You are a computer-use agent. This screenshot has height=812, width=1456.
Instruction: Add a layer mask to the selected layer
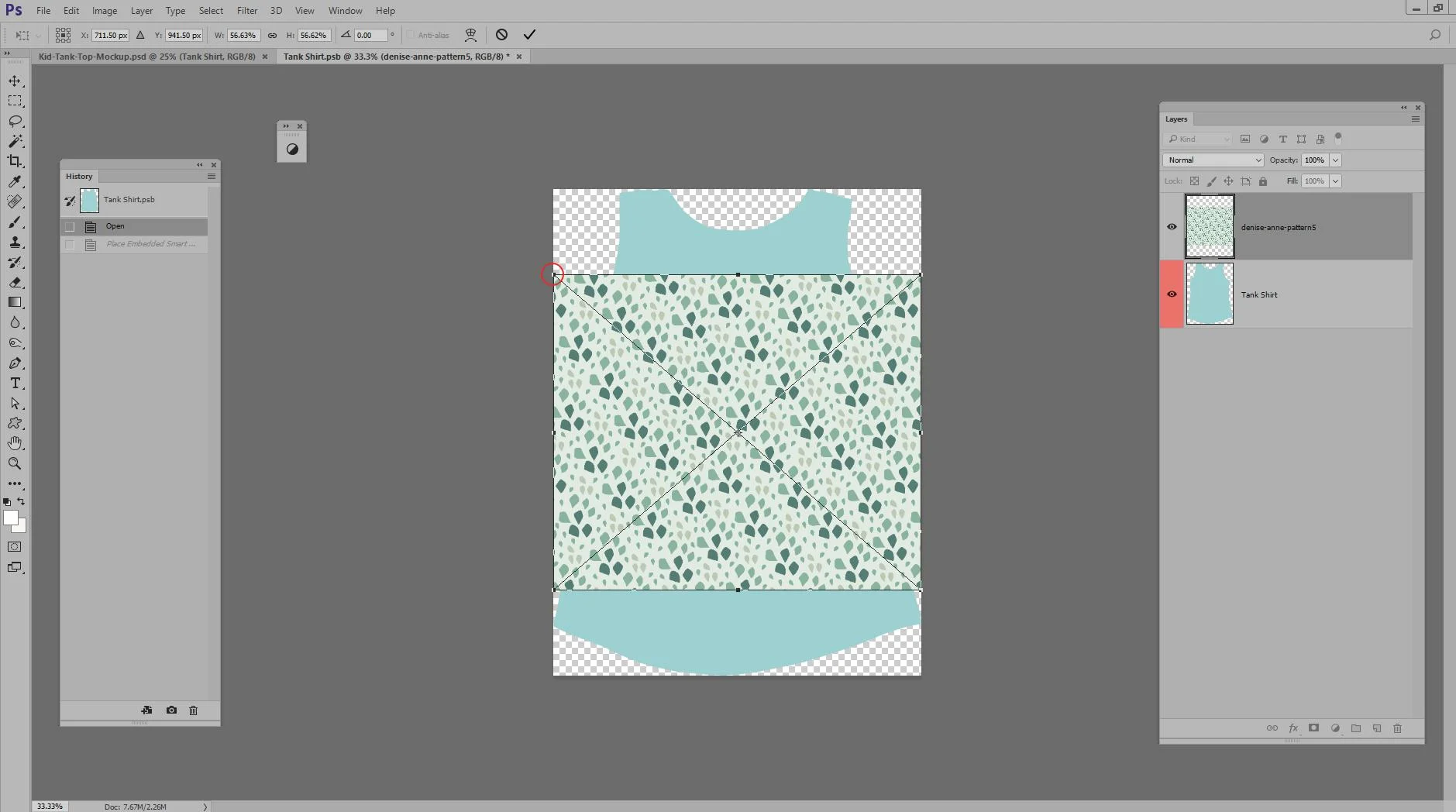pos(1313,728)
